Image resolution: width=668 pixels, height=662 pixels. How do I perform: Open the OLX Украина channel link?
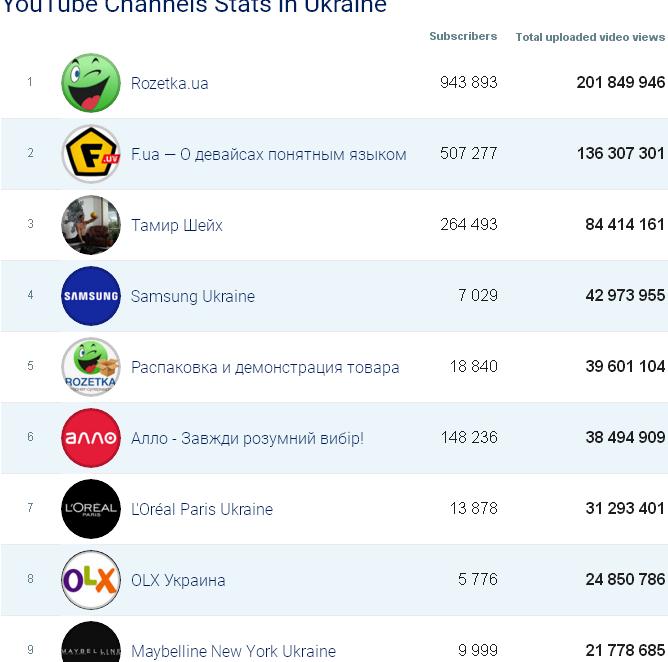(178, 580)
